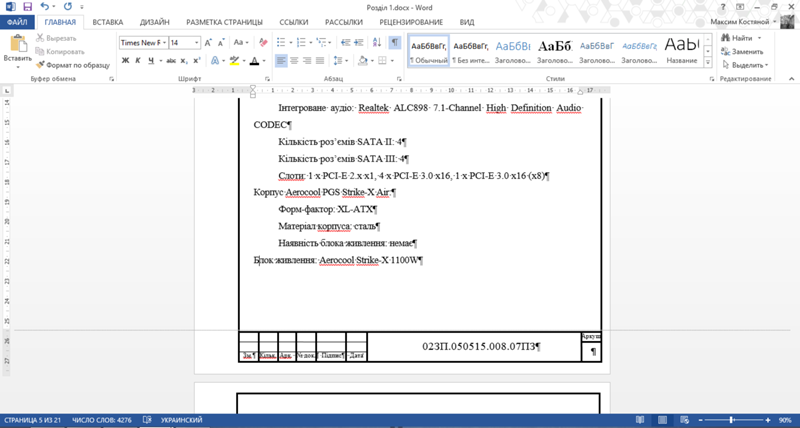800x428 pixels.
Task: Select justify alignment button
Action: coord(320,61)
